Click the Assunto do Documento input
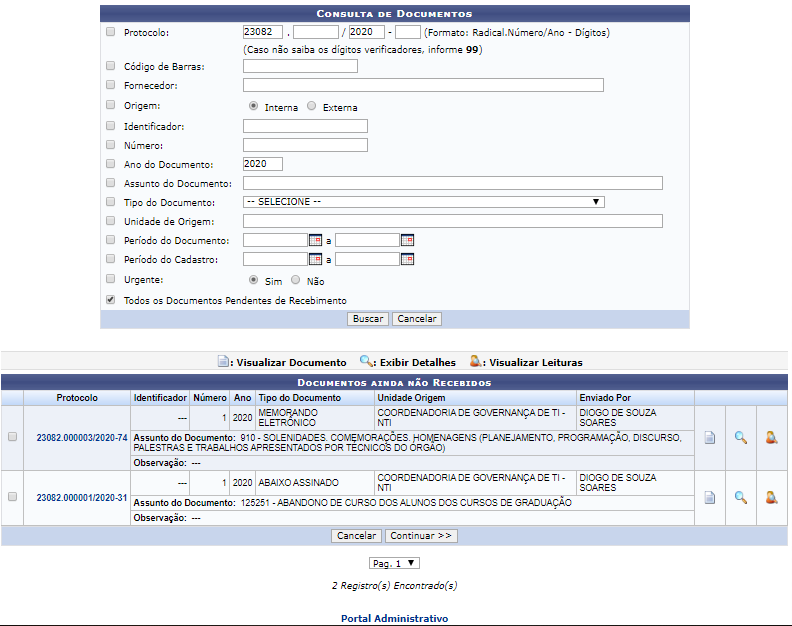 [x=453, y=183]
